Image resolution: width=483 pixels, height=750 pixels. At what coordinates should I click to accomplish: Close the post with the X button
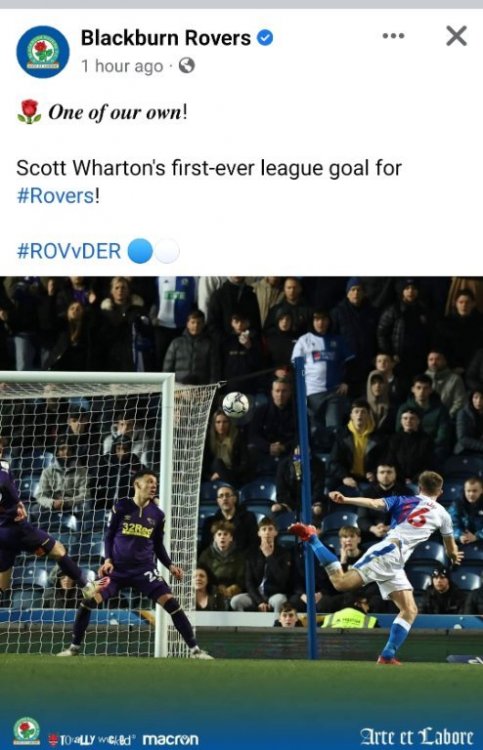456,36
